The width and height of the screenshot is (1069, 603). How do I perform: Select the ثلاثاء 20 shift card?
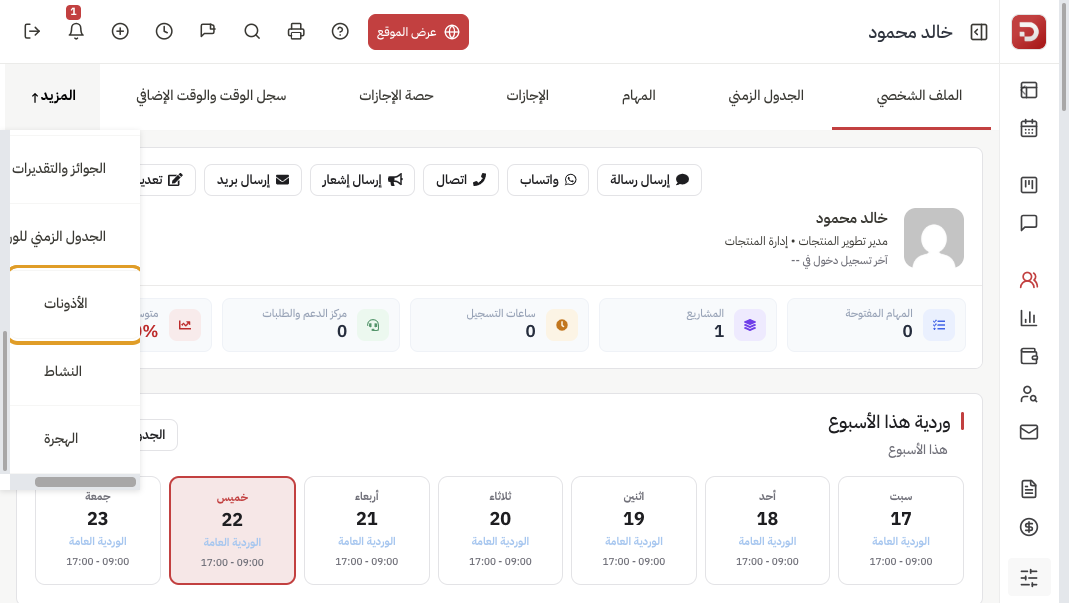[500, 531]
